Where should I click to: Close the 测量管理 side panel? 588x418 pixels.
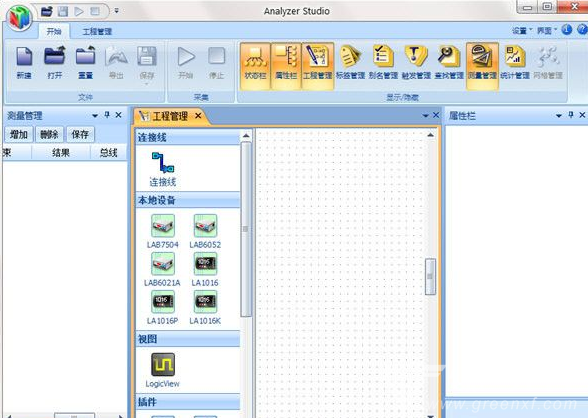point(118,115)
